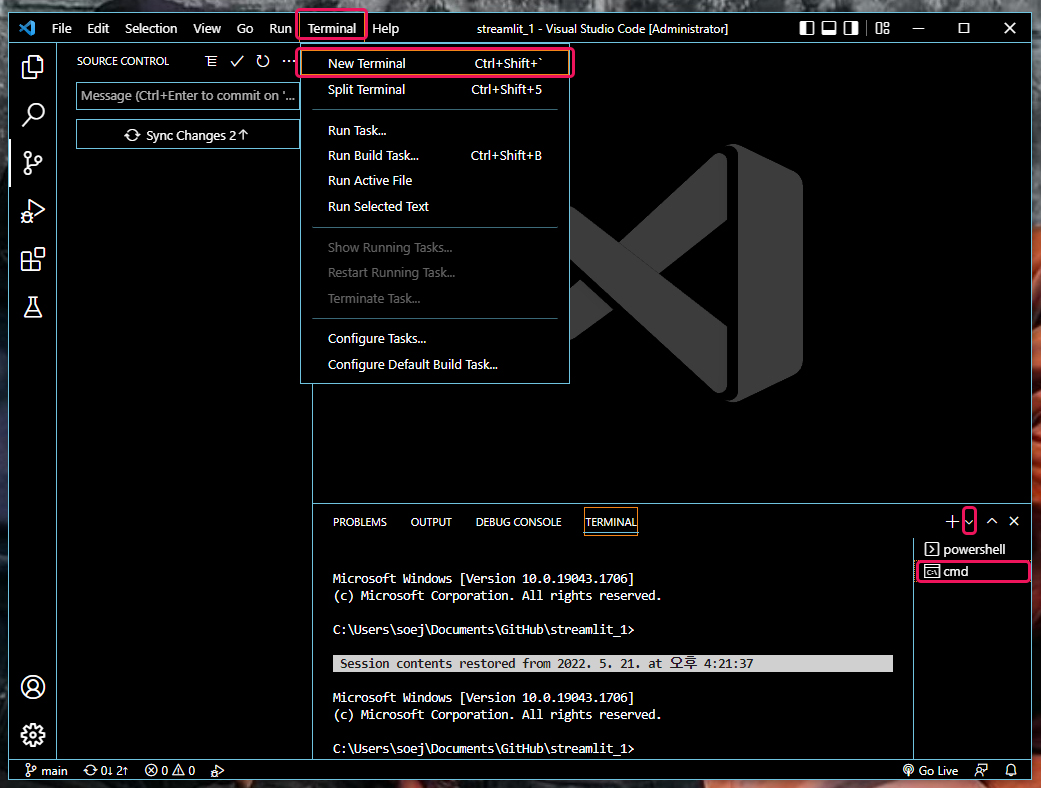Click synchronize changes 0↓ 2↑ in status bar
The height and width of the screenshot is (788, 1041).
[106, 770]
